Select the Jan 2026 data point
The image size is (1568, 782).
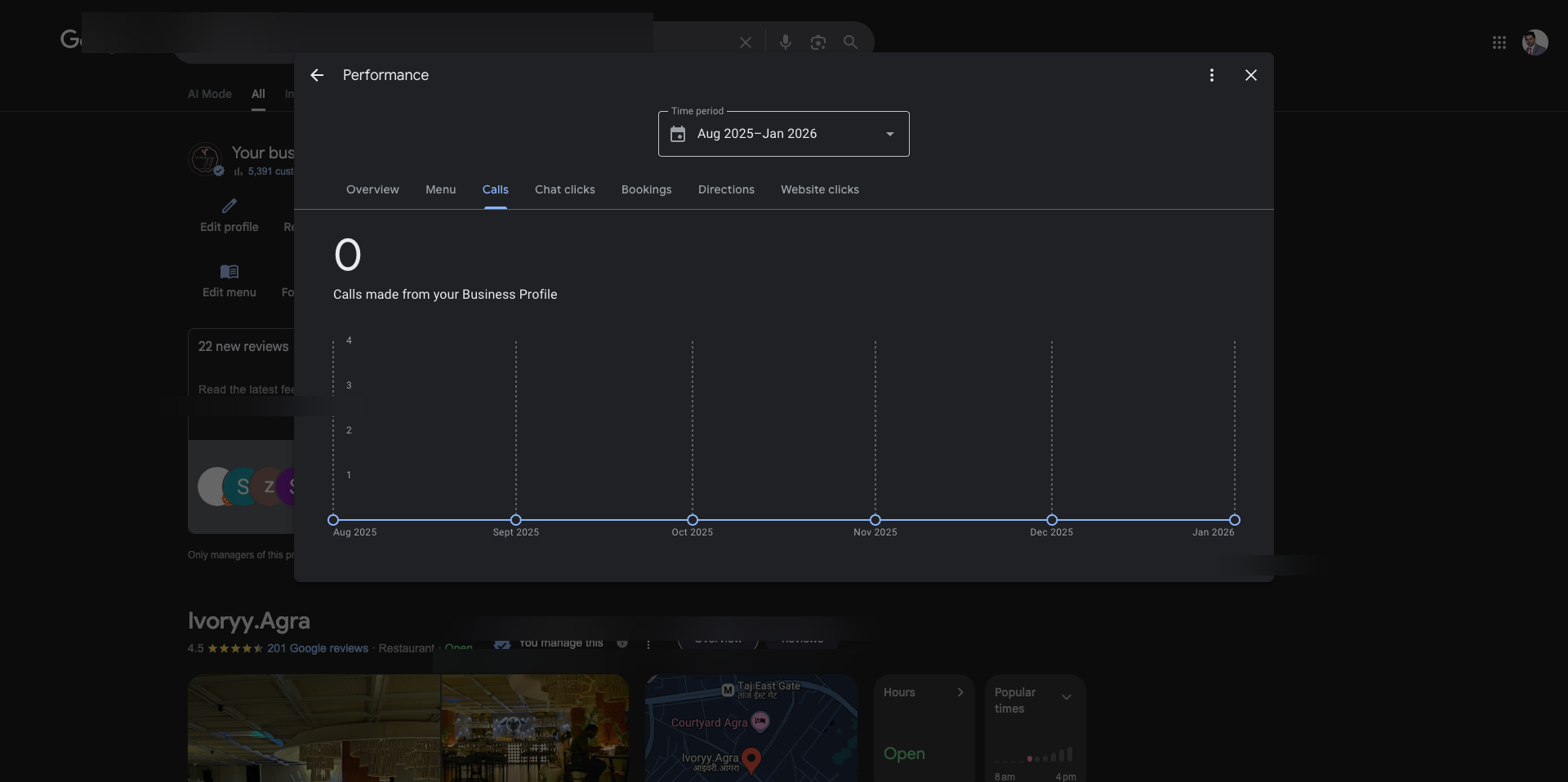click(1235, 520)
